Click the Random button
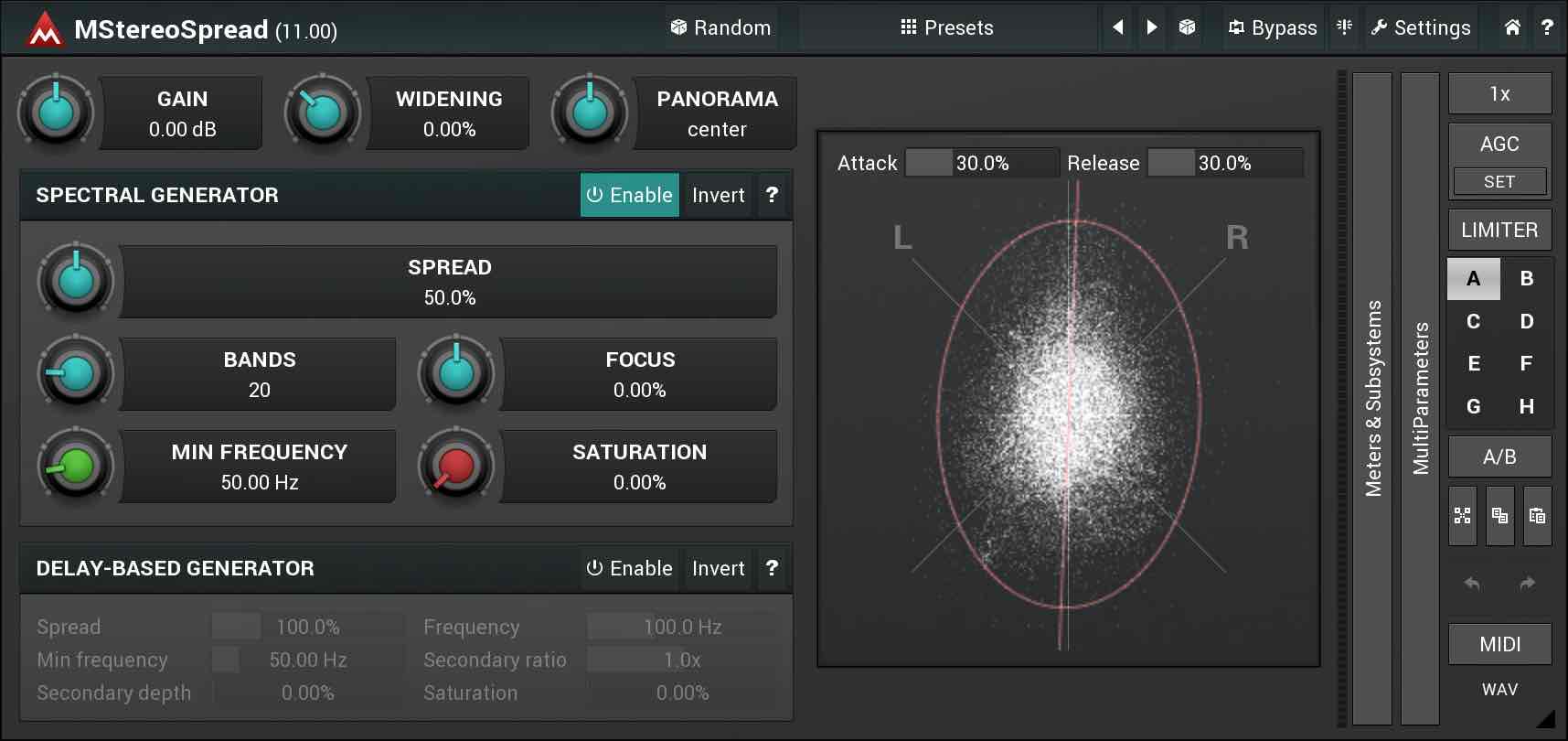The height and width of the screenshot is (741, 1568). (x=720, y=27)
